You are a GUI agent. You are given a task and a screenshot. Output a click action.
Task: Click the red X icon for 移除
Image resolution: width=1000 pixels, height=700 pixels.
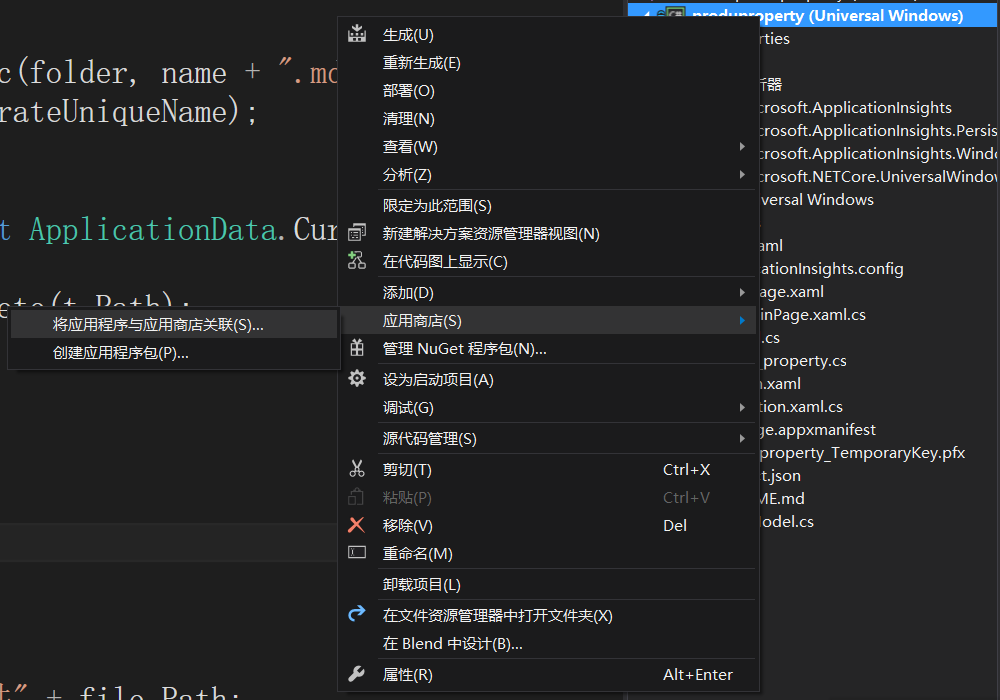pyautogui.click(x=357, y=525)
